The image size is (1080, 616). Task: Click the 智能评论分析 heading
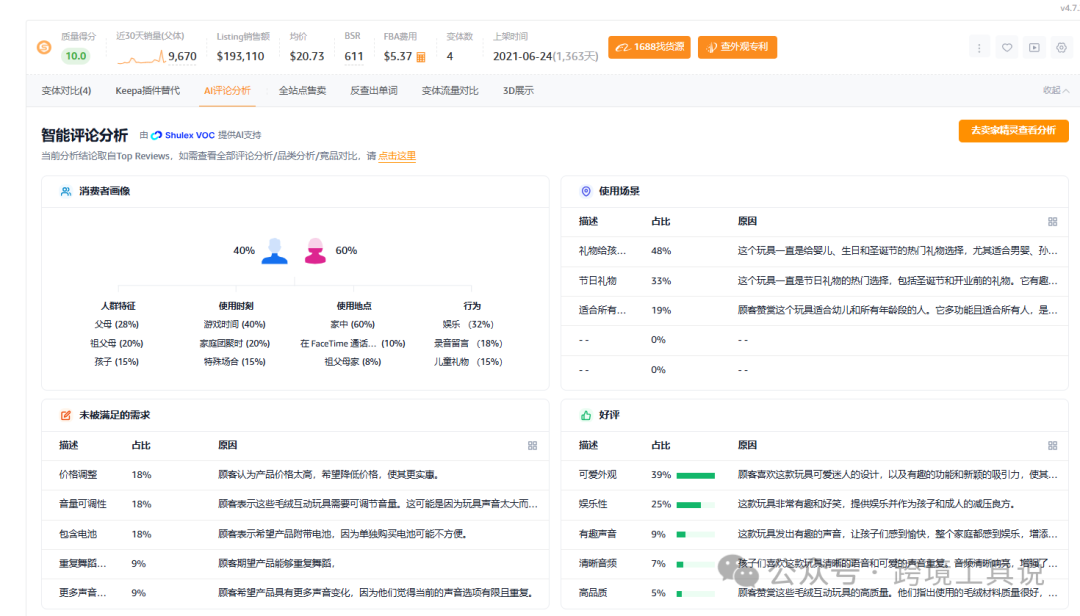click(x=85, y=135)
